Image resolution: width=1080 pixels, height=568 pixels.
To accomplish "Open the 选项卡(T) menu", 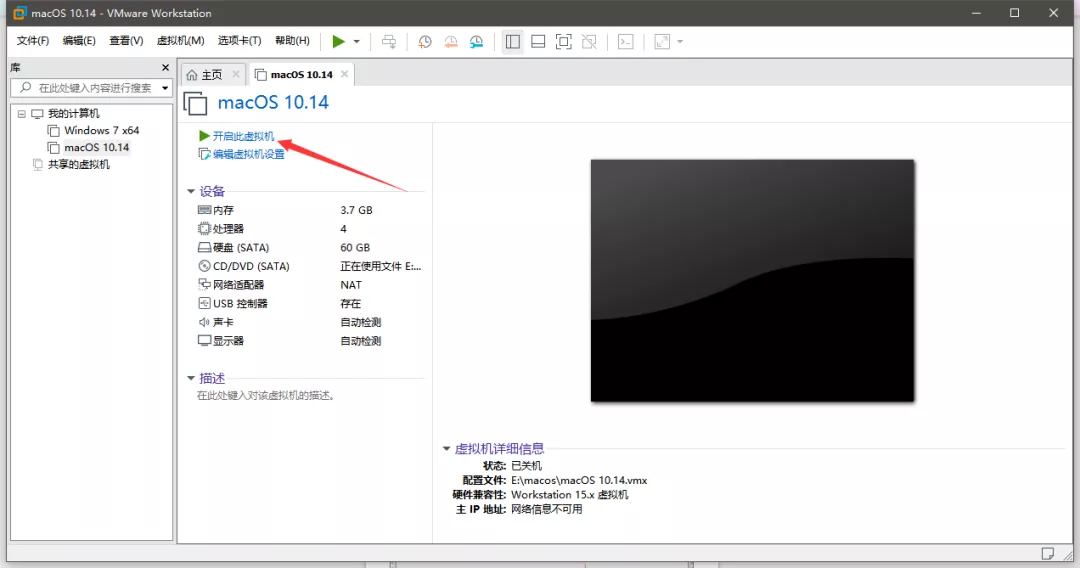I will click(x=239, y=41).
